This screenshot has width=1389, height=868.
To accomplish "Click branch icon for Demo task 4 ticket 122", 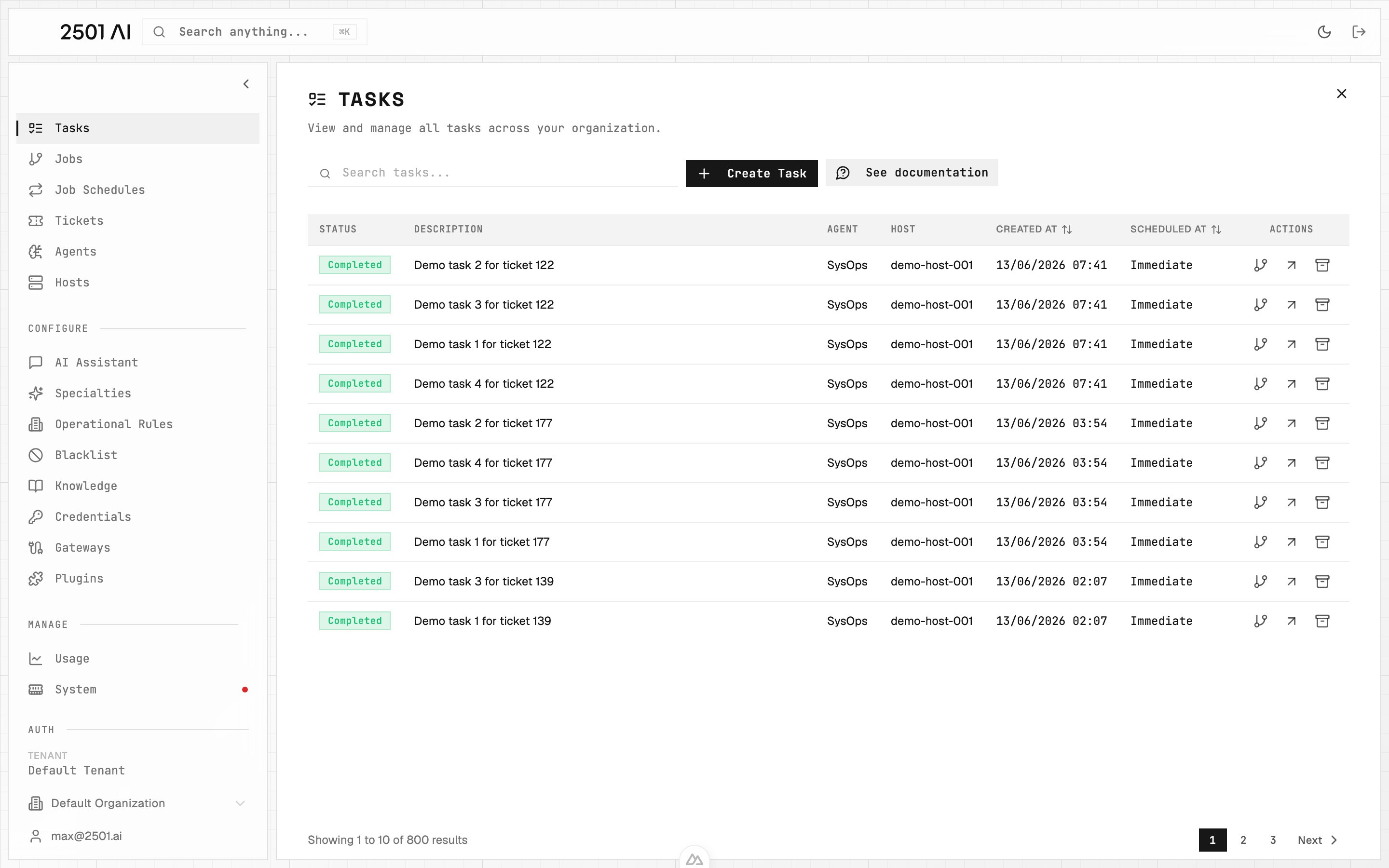I will (x=1260, y=384).
